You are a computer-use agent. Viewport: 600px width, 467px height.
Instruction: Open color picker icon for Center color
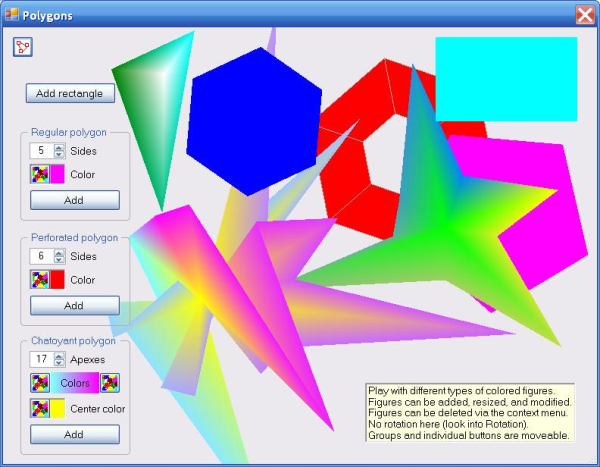pos(40,408)
